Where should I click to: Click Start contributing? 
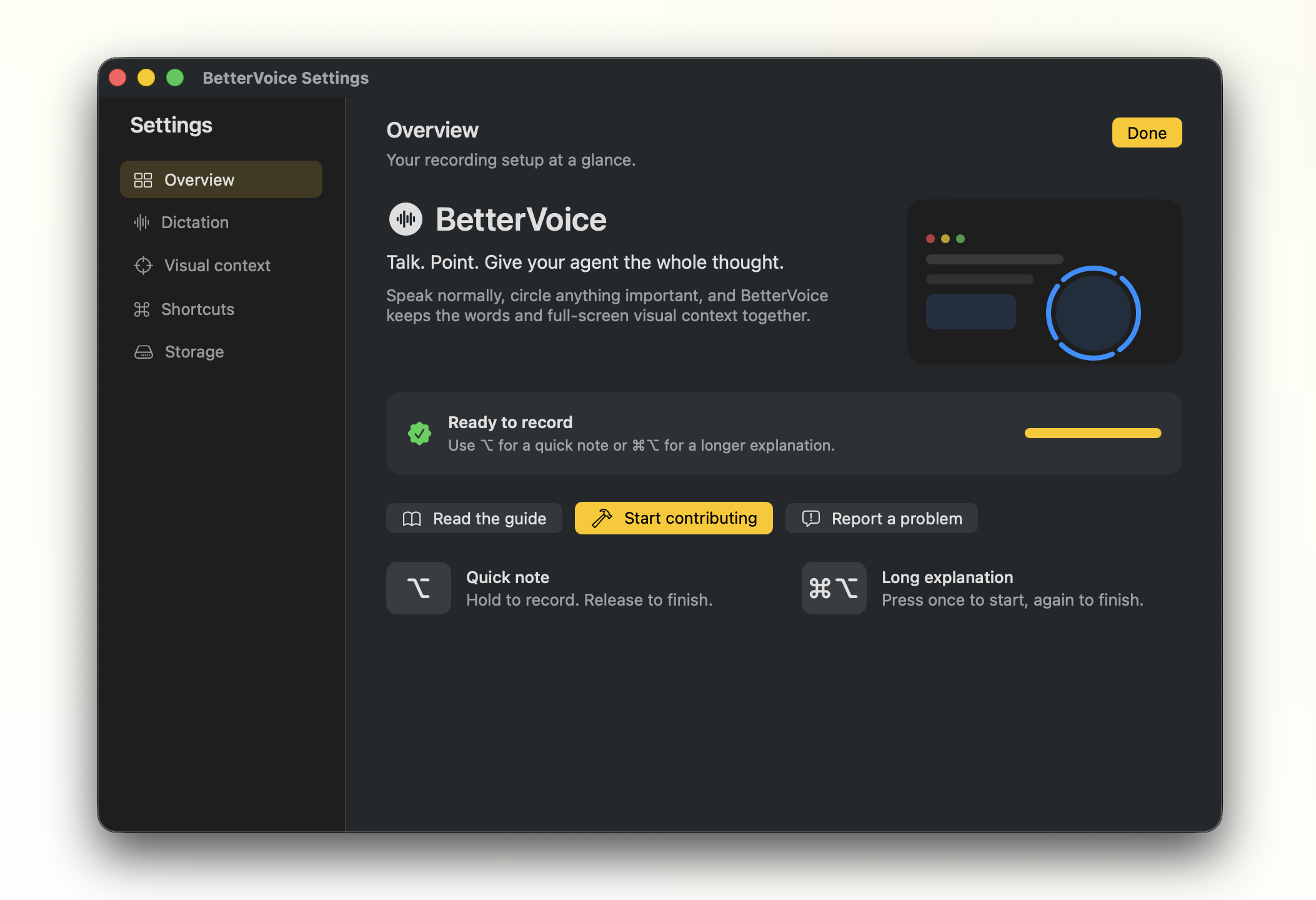674,518
